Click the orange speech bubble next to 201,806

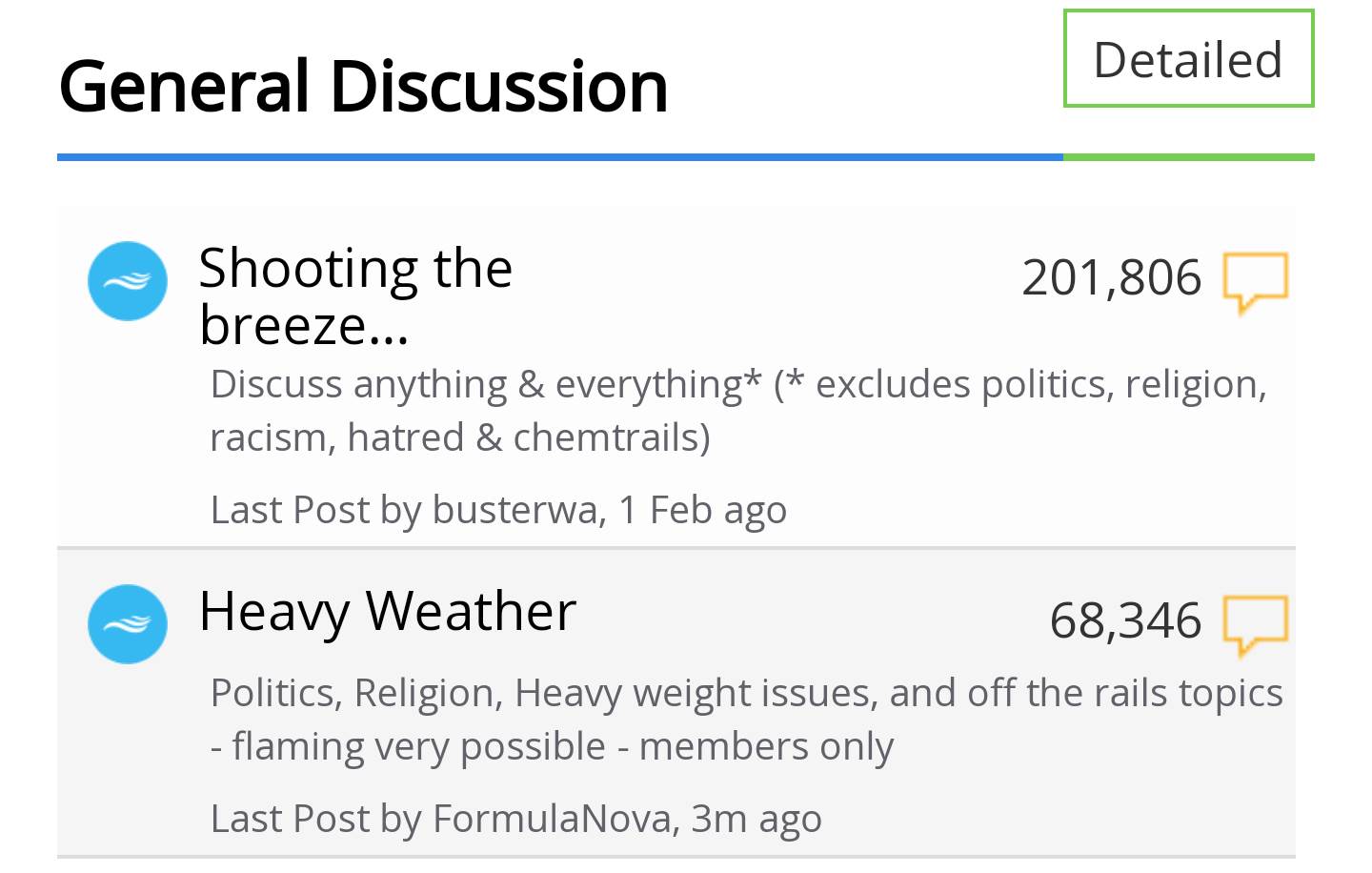point(1255,281)
